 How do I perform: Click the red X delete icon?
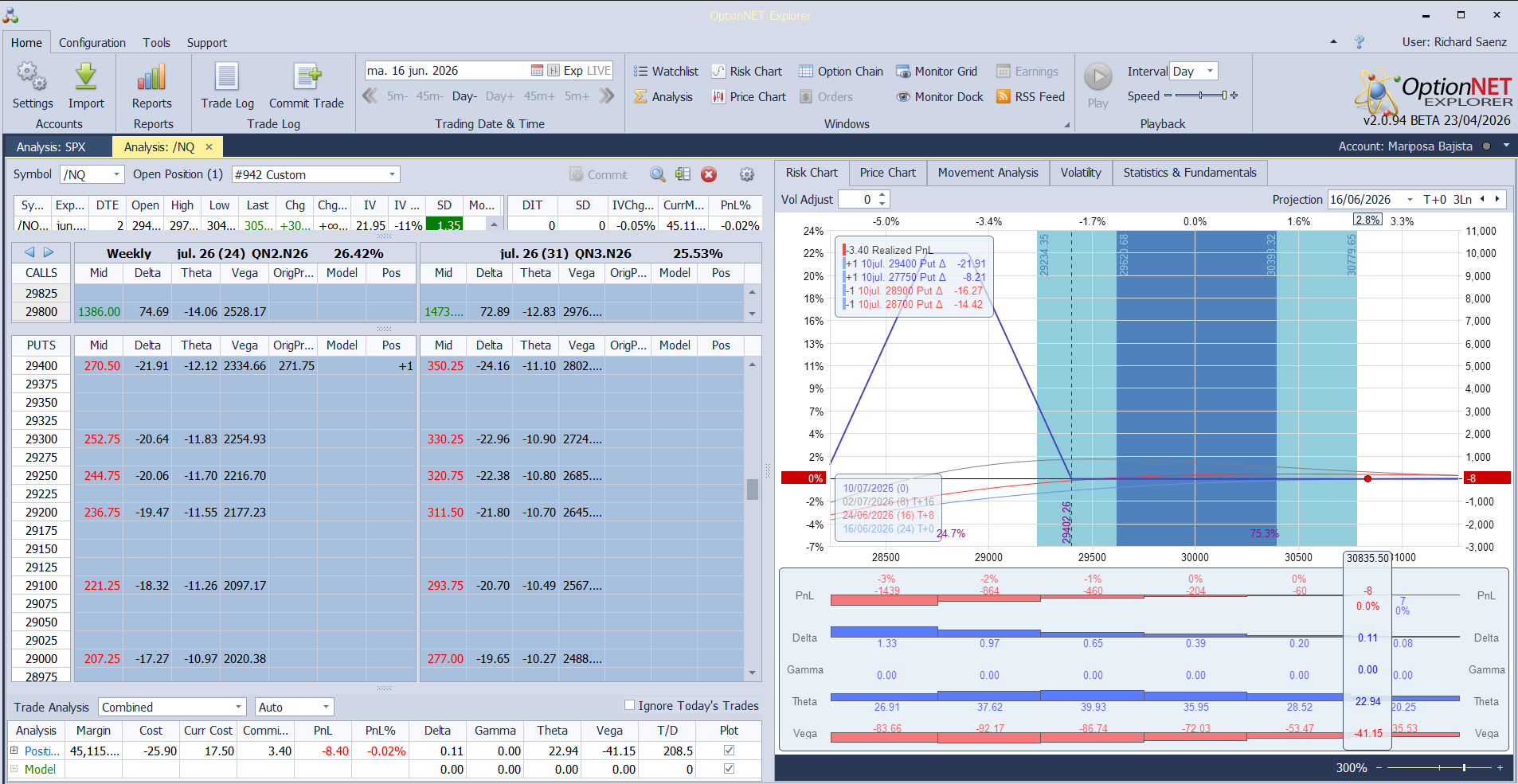click(x=709, y=174)
